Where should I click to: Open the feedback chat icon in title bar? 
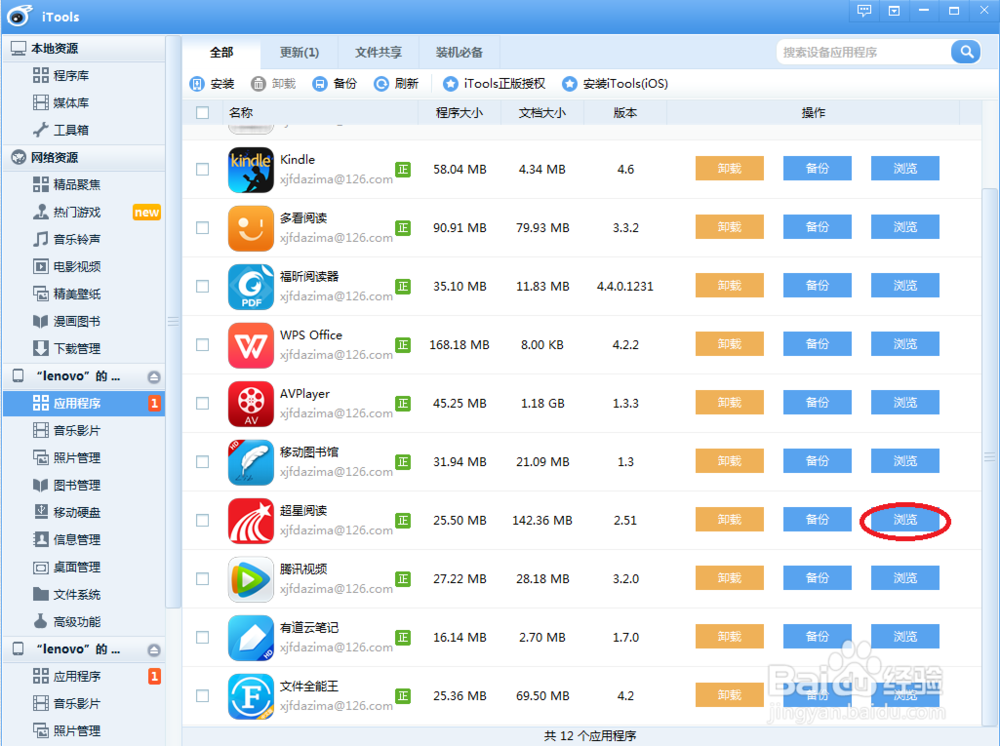(x=864, y=11)
